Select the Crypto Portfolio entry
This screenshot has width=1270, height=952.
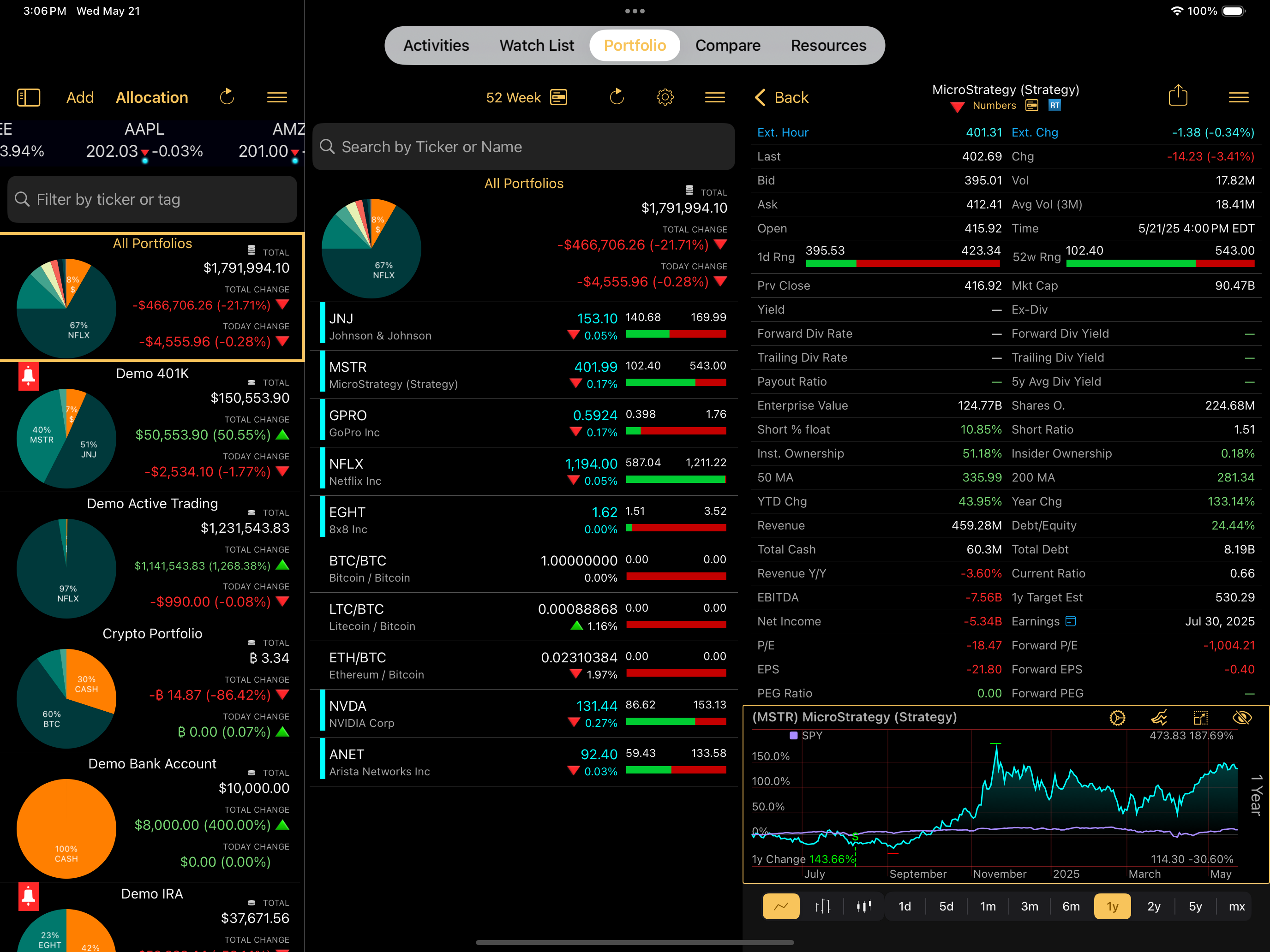tap(152, 687)
